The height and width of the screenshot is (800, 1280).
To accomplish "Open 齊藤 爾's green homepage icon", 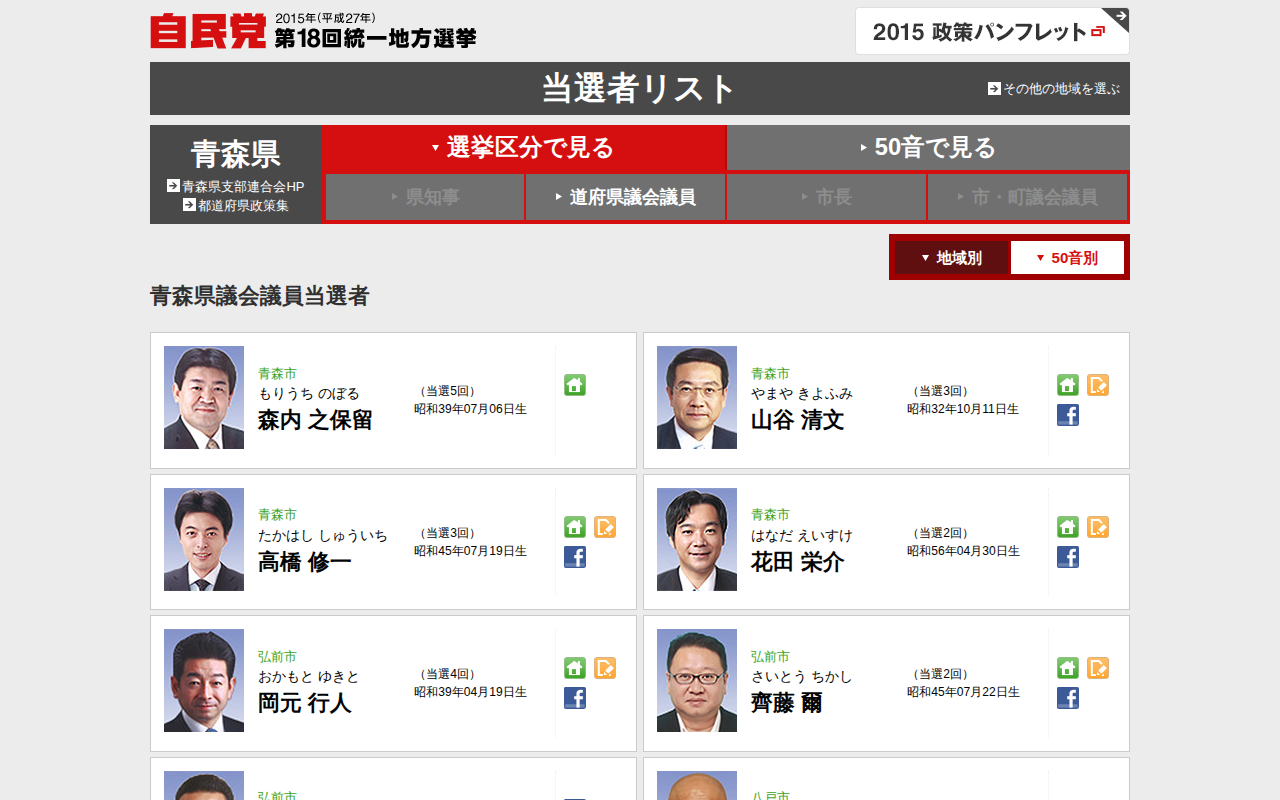I will (x=1068, y=668).
